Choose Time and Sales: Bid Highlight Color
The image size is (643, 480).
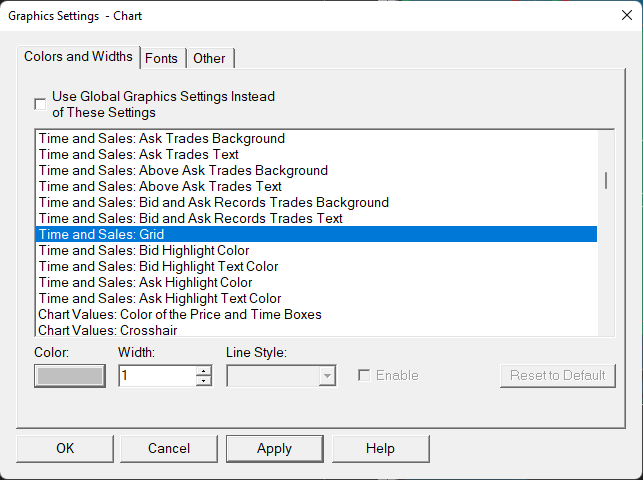(x=143, y=250)
